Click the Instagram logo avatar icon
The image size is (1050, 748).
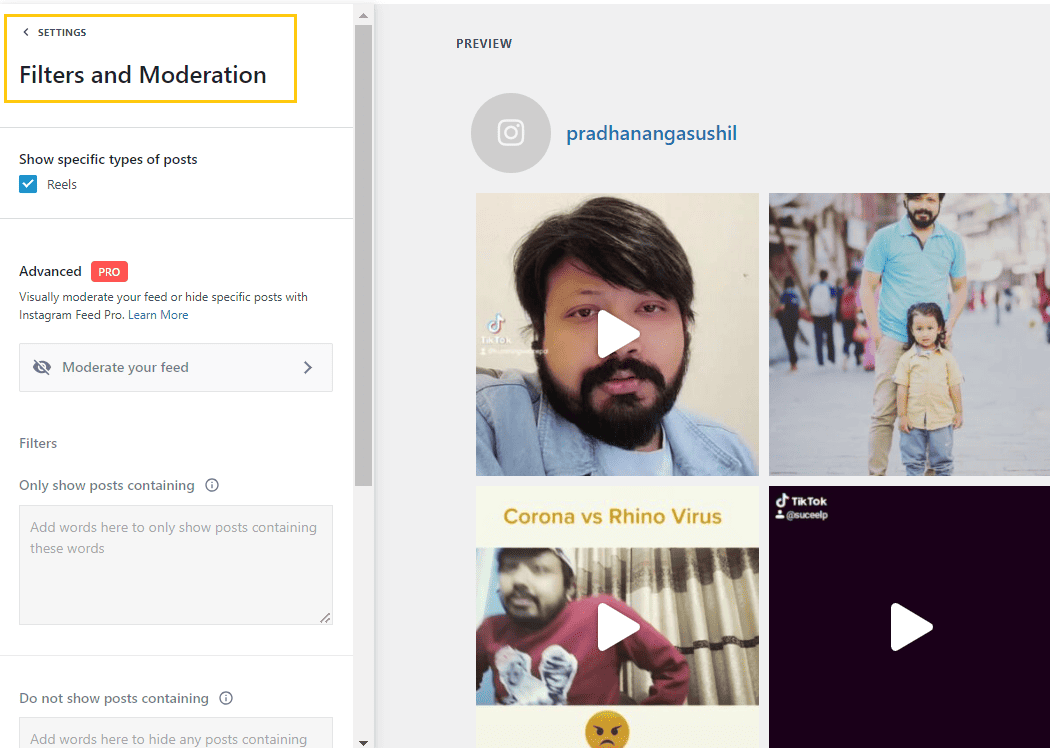click(511, 133)
